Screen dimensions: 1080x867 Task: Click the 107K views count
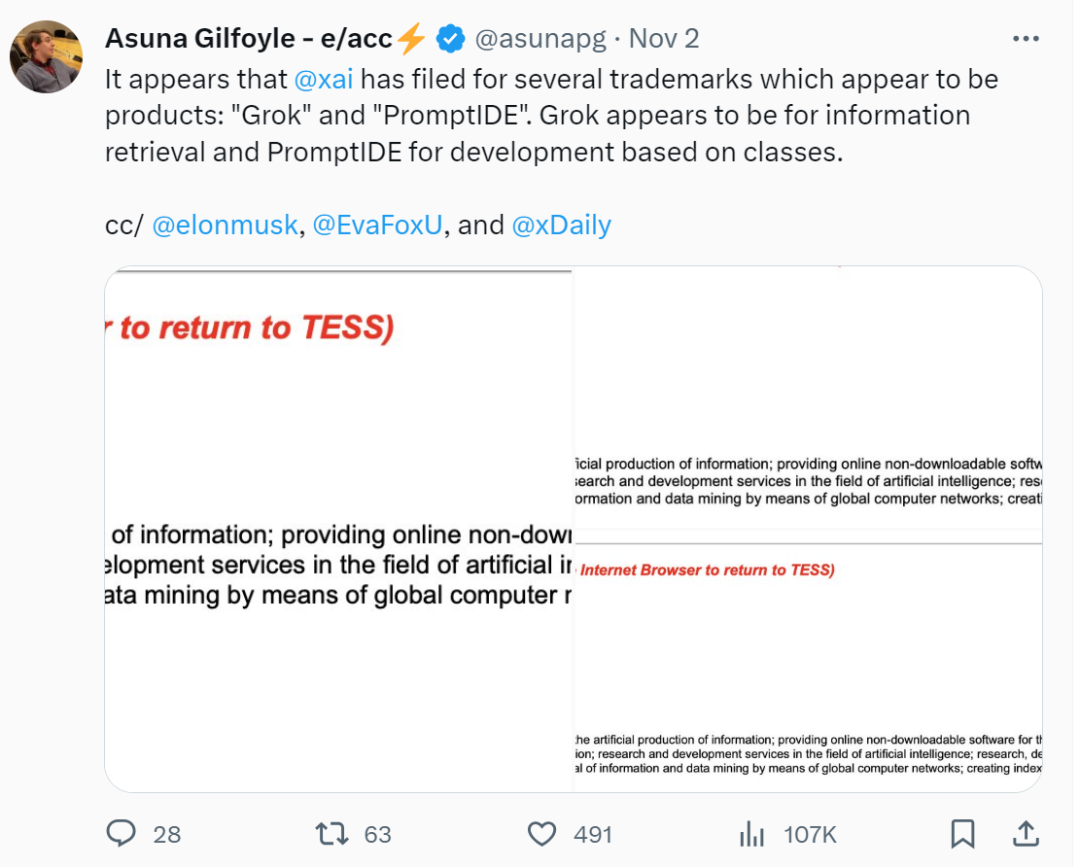pyautogui.click(x=809, y=835)
